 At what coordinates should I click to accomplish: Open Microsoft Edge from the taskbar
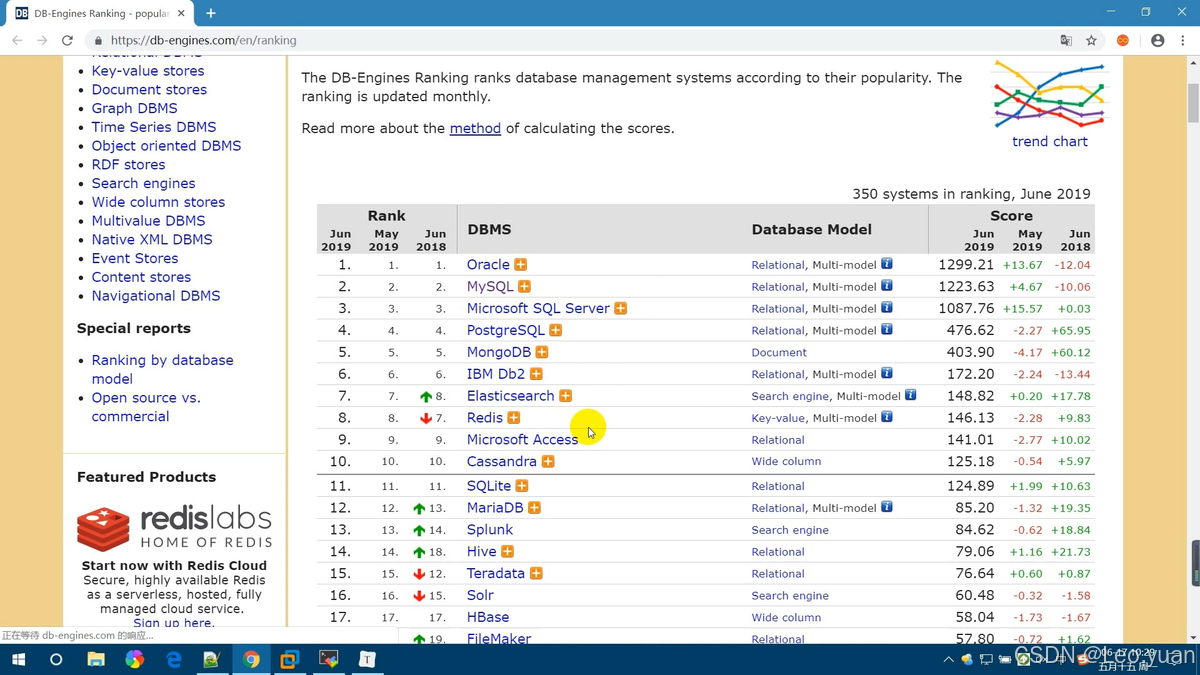tap(174, 659)
